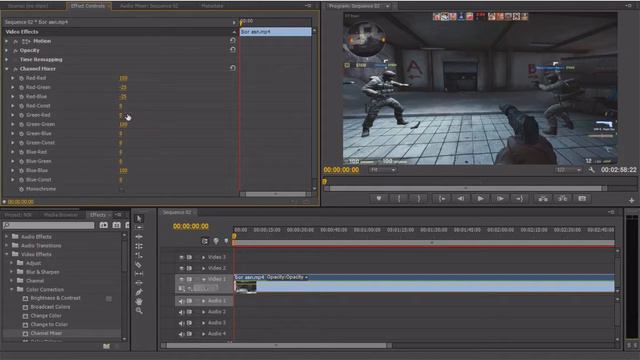Toggle Red-Red animation stopwatch

pos(21,78)
